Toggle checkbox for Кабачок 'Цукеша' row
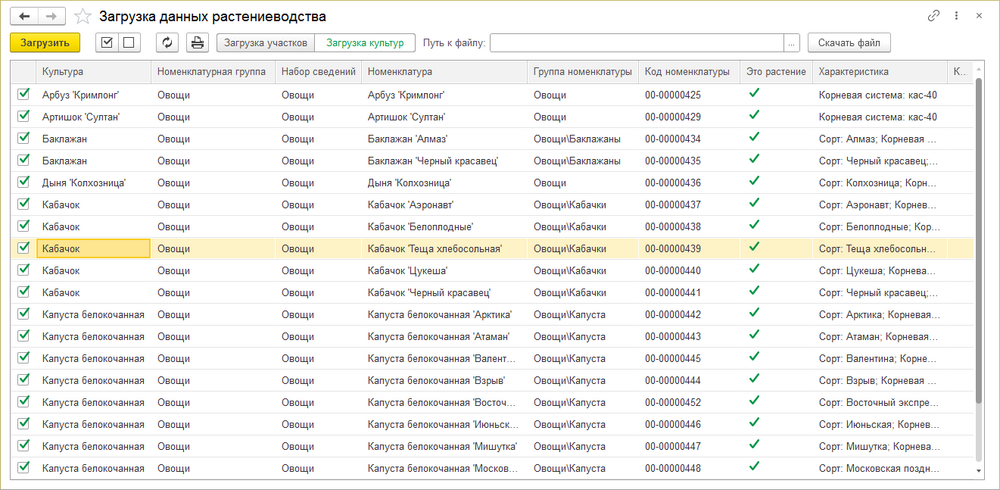The height and width of the screenshot is (490, 1000). pos(24,270)
